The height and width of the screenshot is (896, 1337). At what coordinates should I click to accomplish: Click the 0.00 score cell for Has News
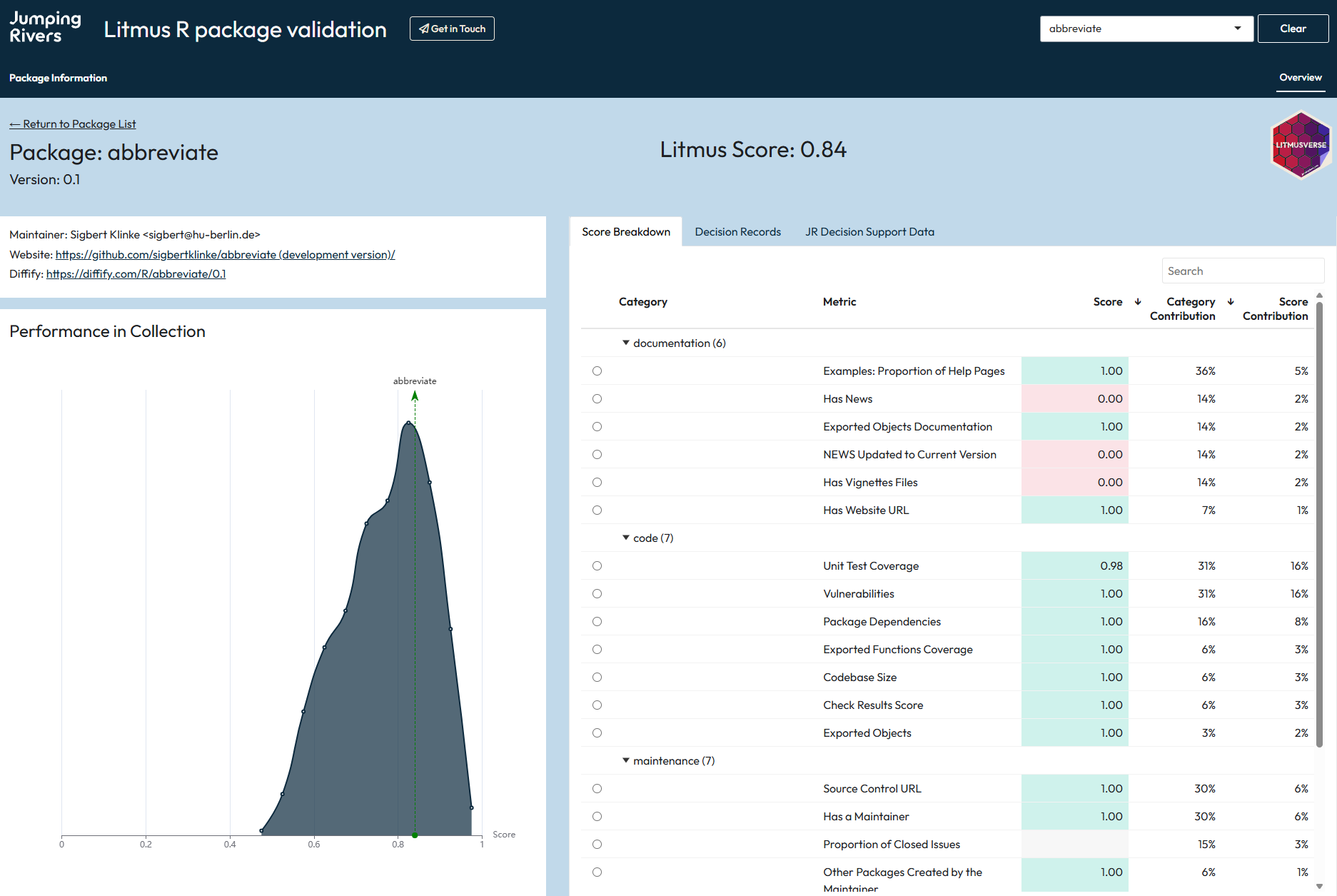[1075, 399]
